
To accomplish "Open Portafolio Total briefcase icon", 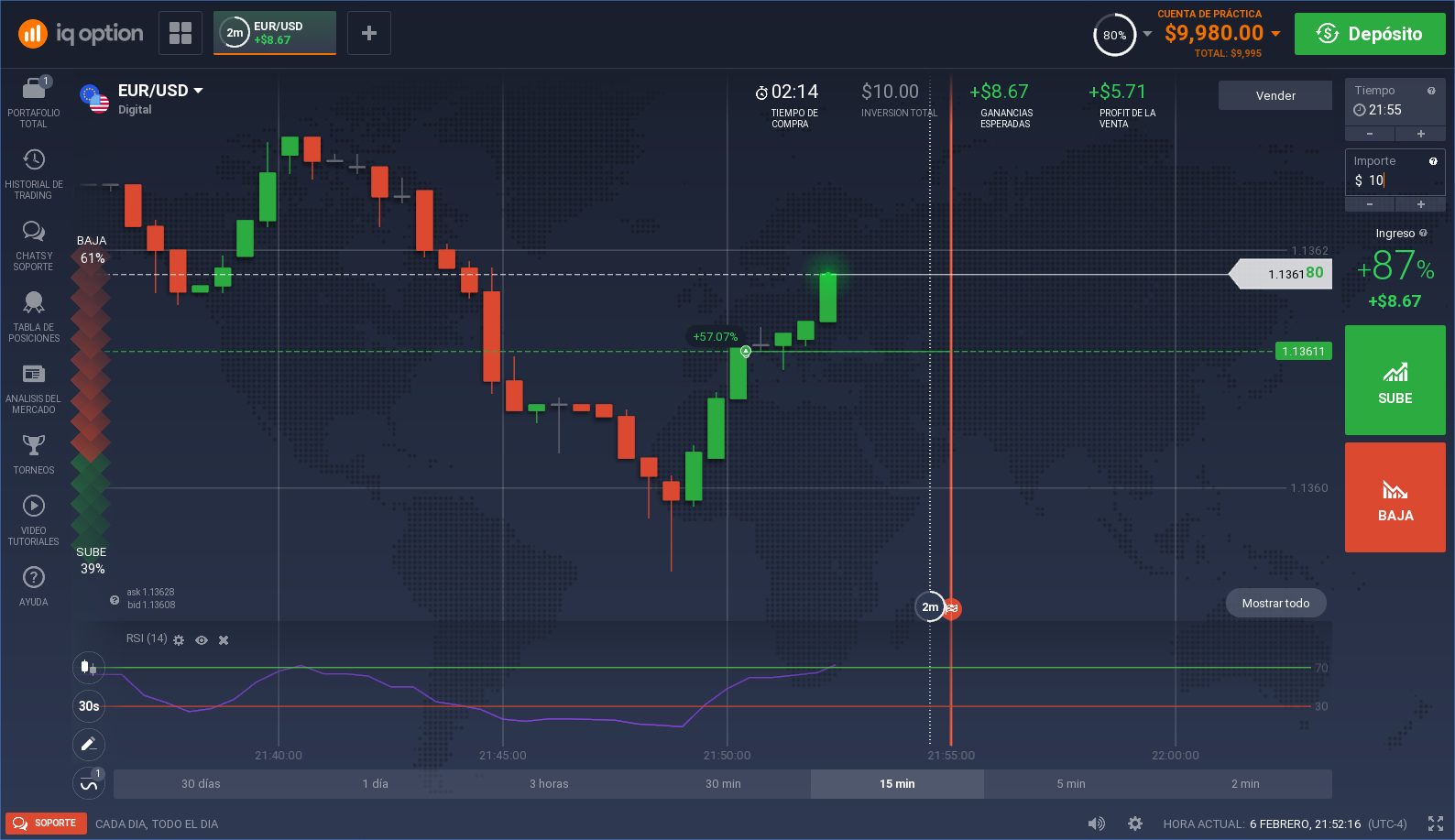I will coord(34,88).
